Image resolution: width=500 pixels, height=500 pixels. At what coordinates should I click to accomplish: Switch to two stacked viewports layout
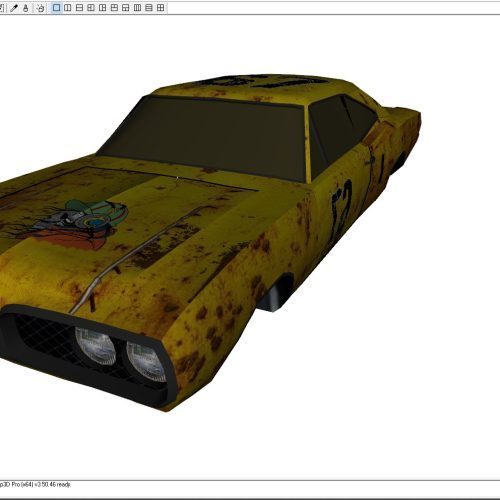[79, 8]
